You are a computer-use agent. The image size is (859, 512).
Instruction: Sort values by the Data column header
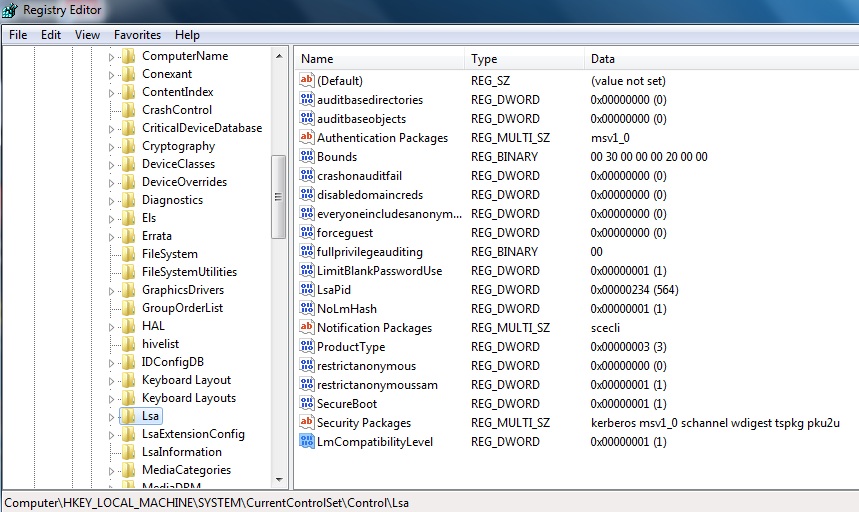(721, 59)
